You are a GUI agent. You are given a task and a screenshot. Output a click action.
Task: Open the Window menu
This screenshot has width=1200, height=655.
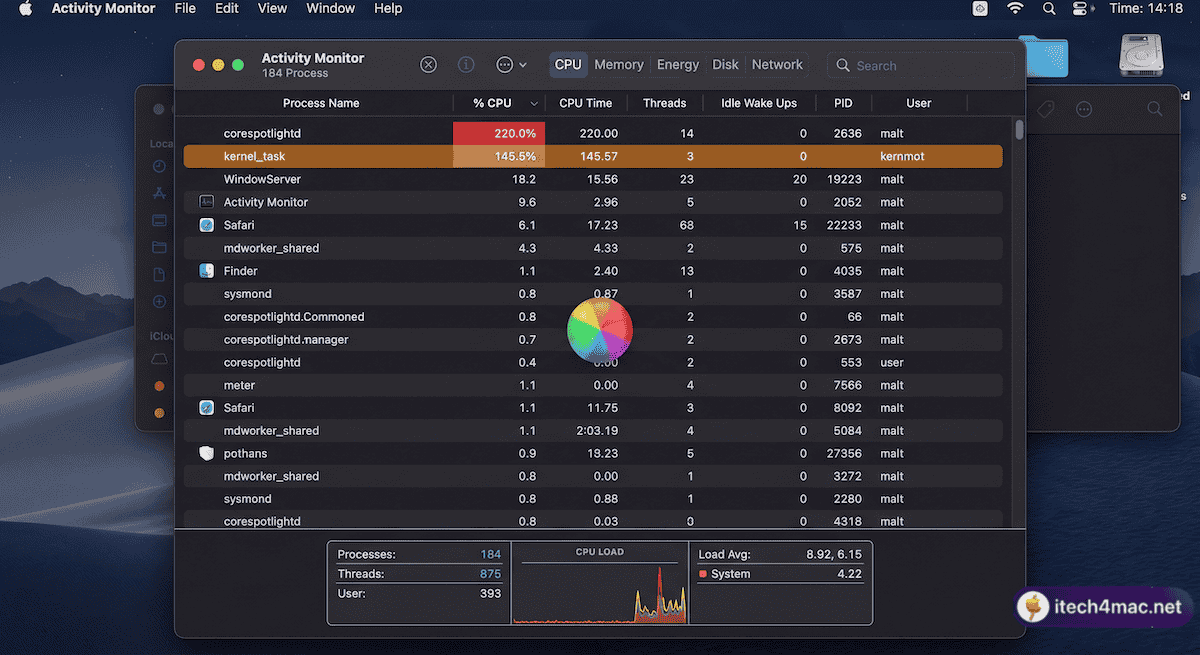330,9
